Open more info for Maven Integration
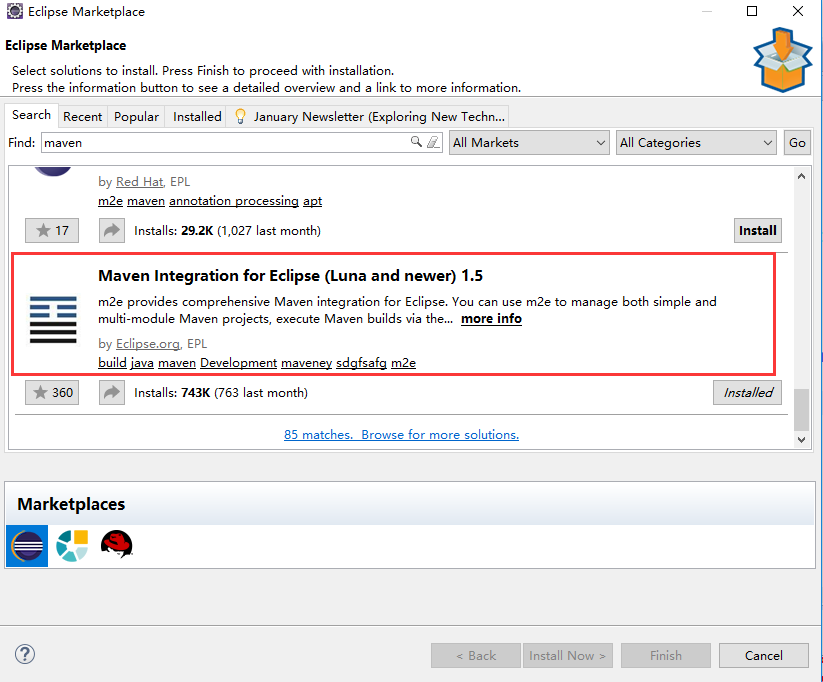 click(491, 319)
